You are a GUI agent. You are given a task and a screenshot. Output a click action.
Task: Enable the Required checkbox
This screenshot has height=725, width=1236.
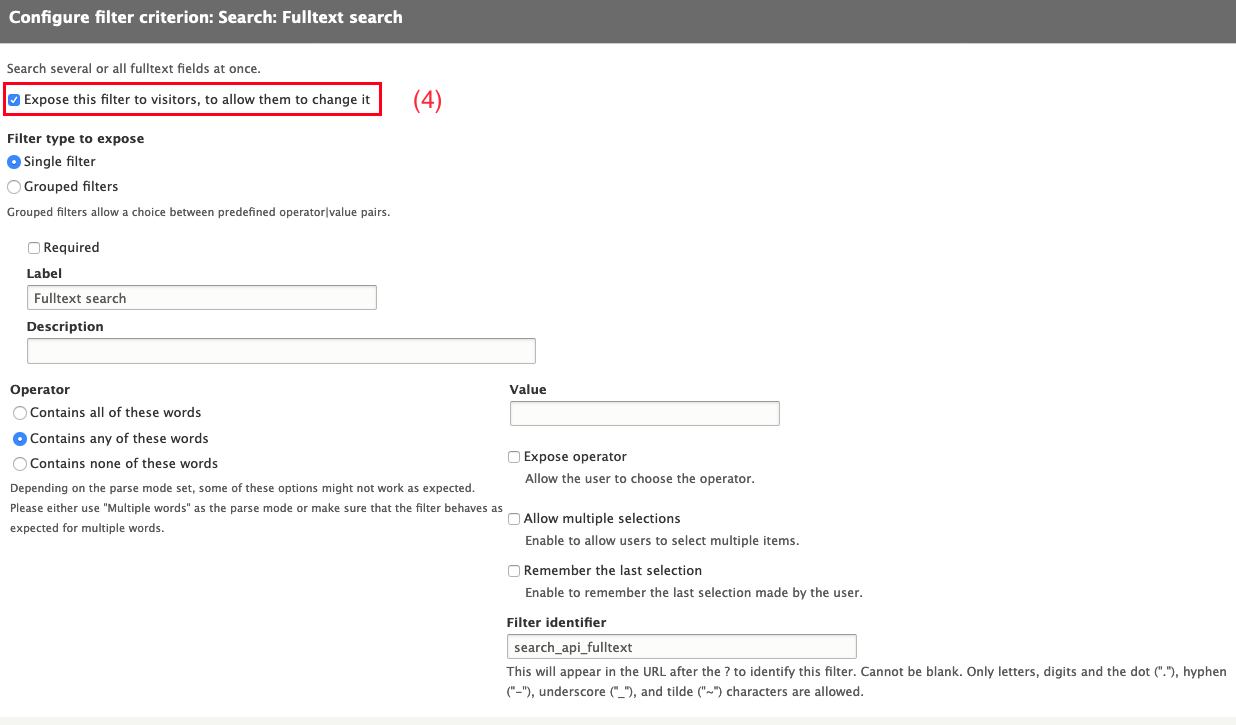click(x=34, y=248)
